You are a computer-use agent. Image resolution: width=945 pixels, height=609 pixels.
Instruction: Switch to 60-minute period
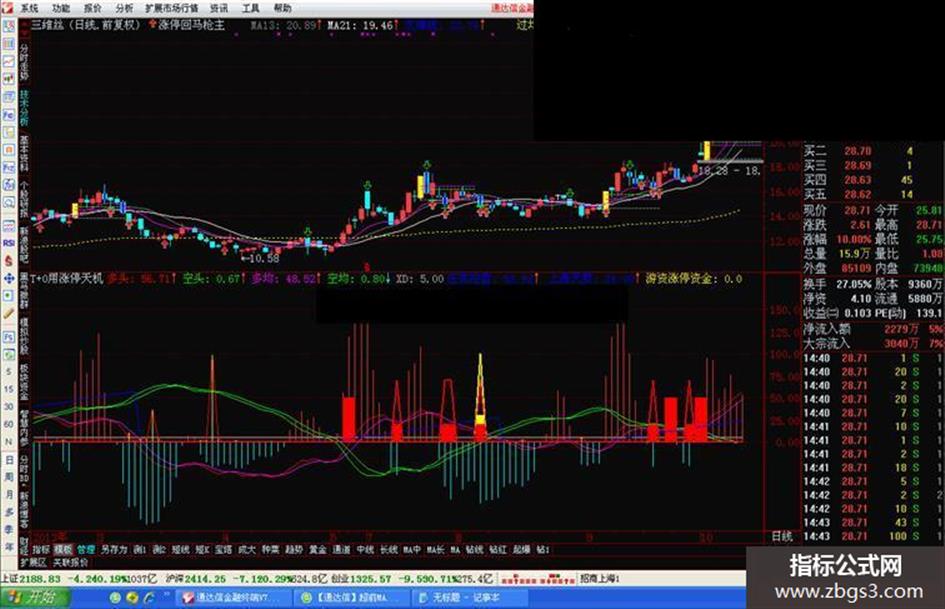tap(8, 424)
